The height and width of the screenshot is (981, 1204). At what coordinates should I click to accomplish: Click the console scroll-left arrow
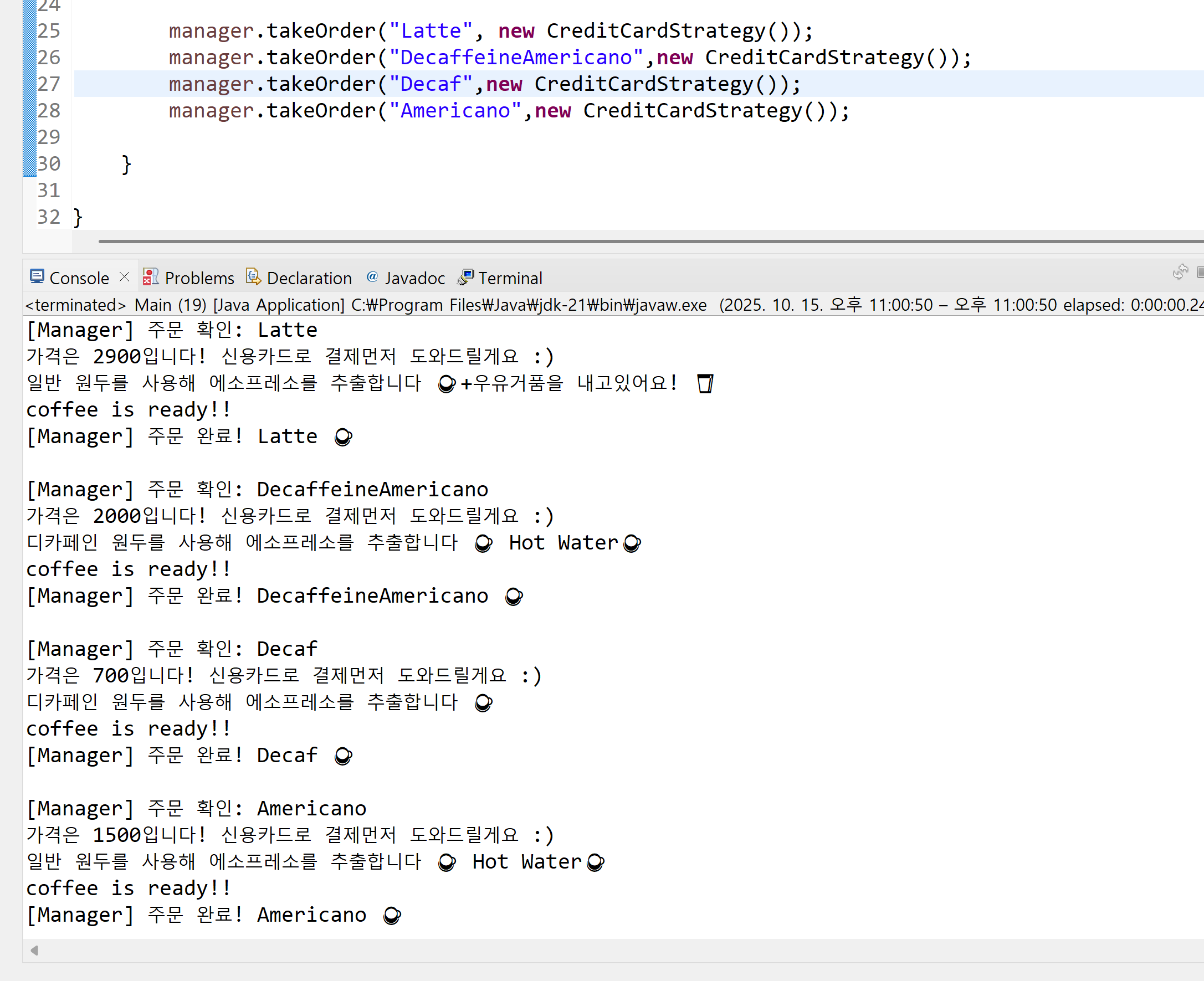click(x=34, y=951)
